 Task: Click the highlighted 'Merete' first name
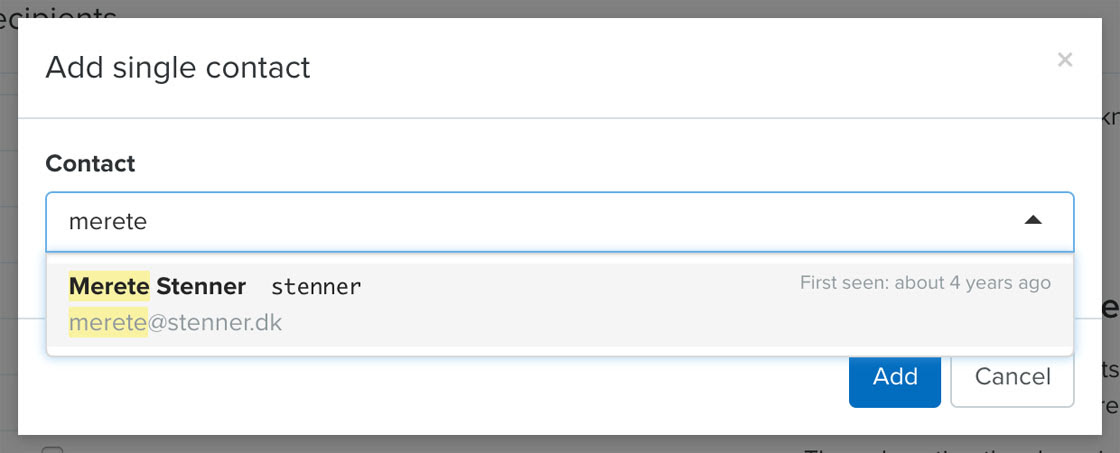(109, 286)
